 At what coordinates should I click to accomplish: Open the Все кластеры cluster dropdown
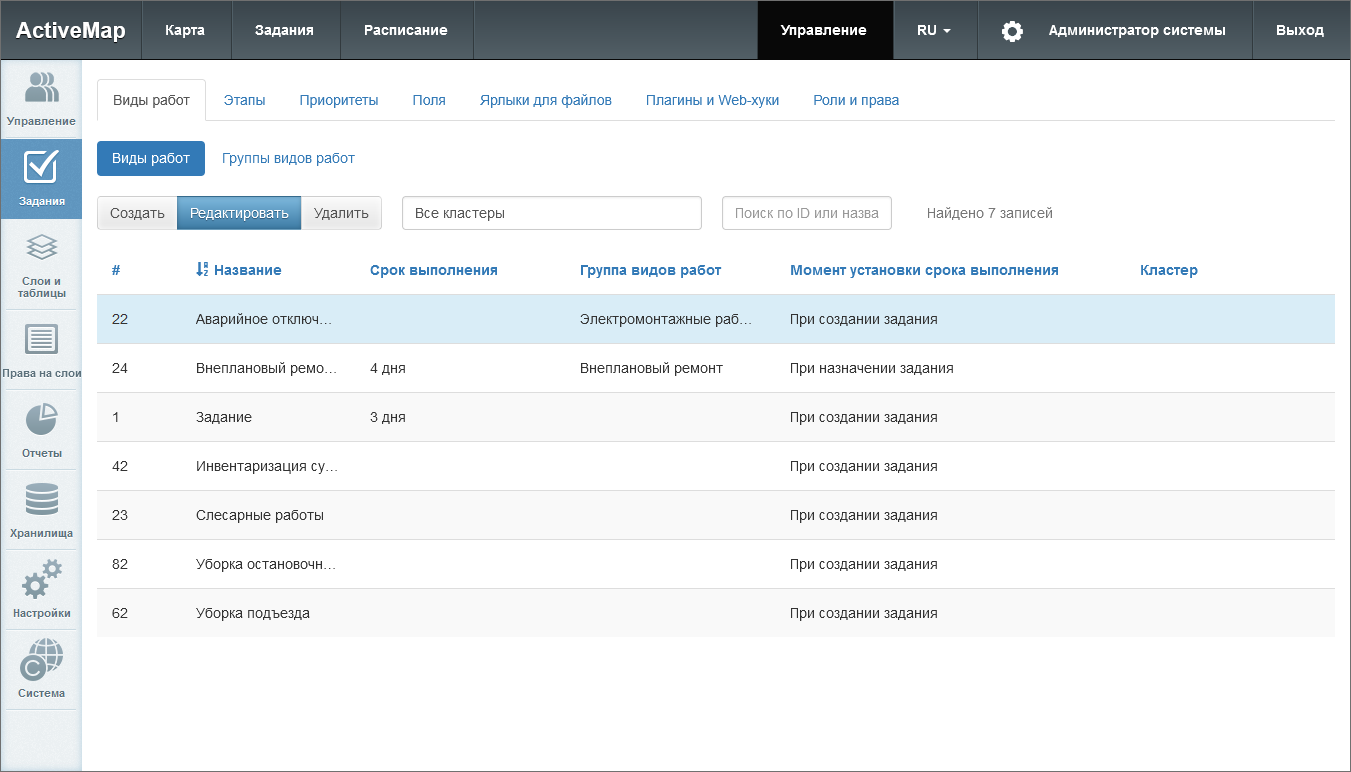551,213
